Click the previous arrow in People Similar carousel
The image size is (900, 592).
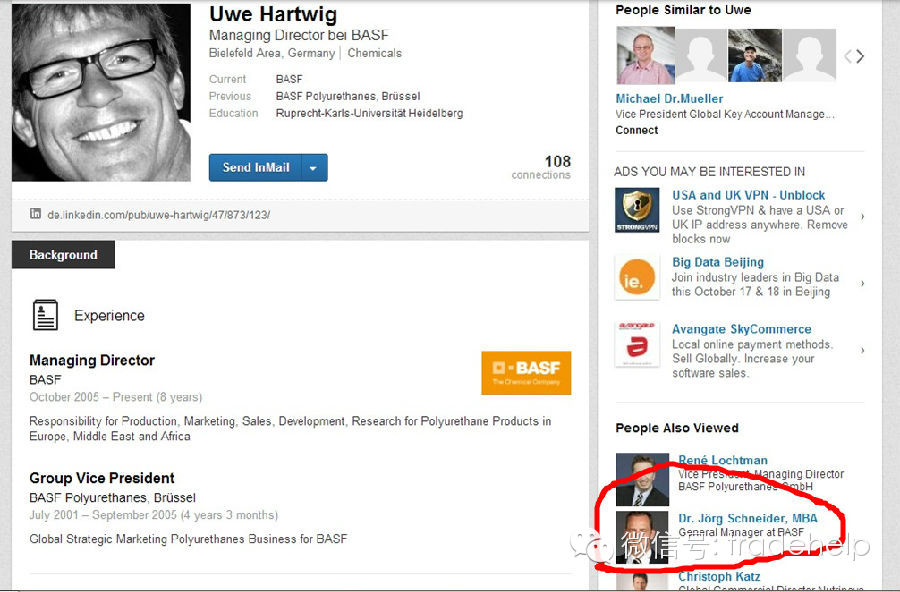[x=848, y=56]
